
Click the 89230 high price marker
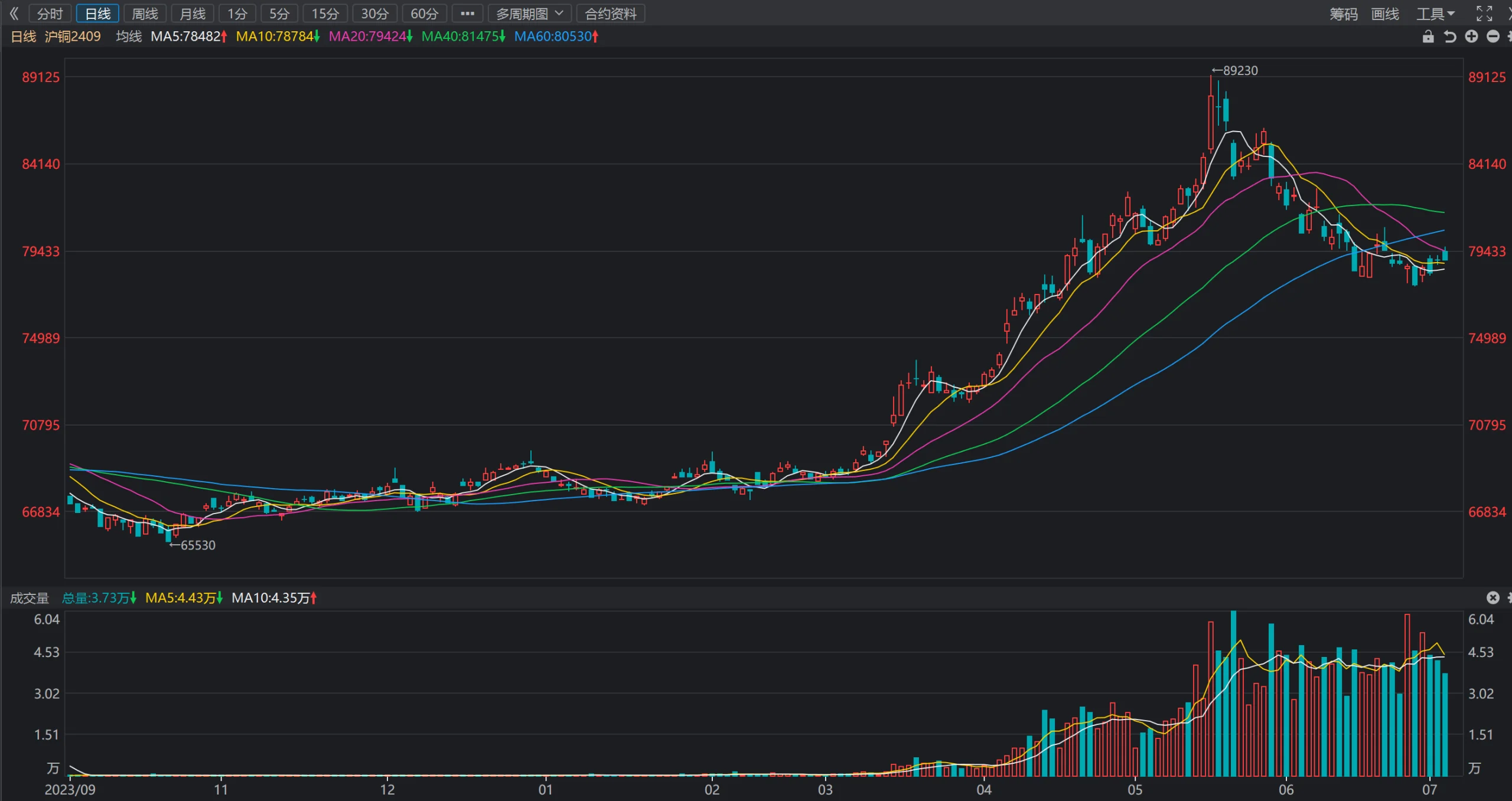pos(1235,71)
